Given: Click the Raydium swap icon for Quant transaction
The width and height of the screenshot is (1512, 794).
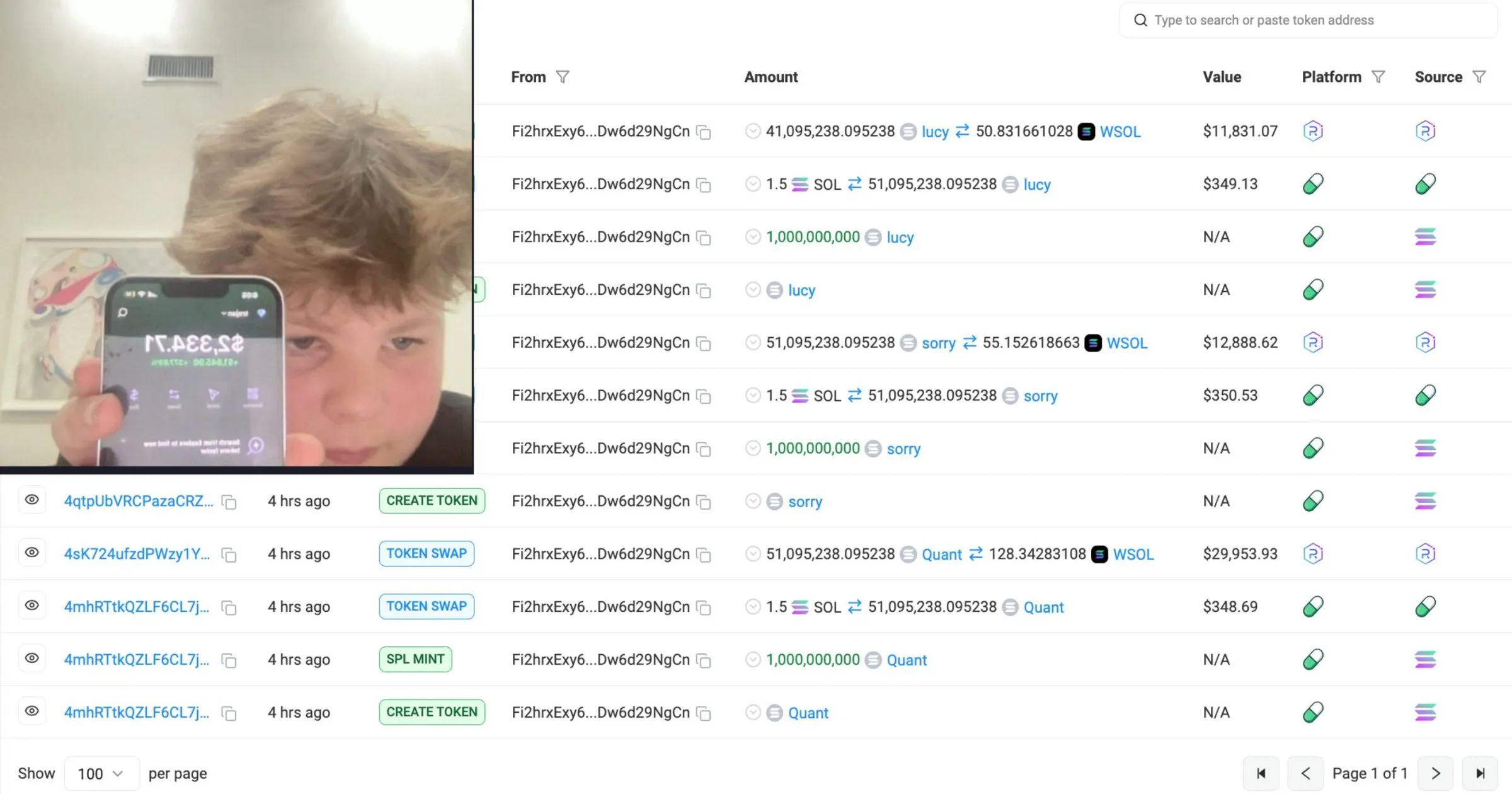Looking at the screenshot, I should click(x=1314, y=553).
